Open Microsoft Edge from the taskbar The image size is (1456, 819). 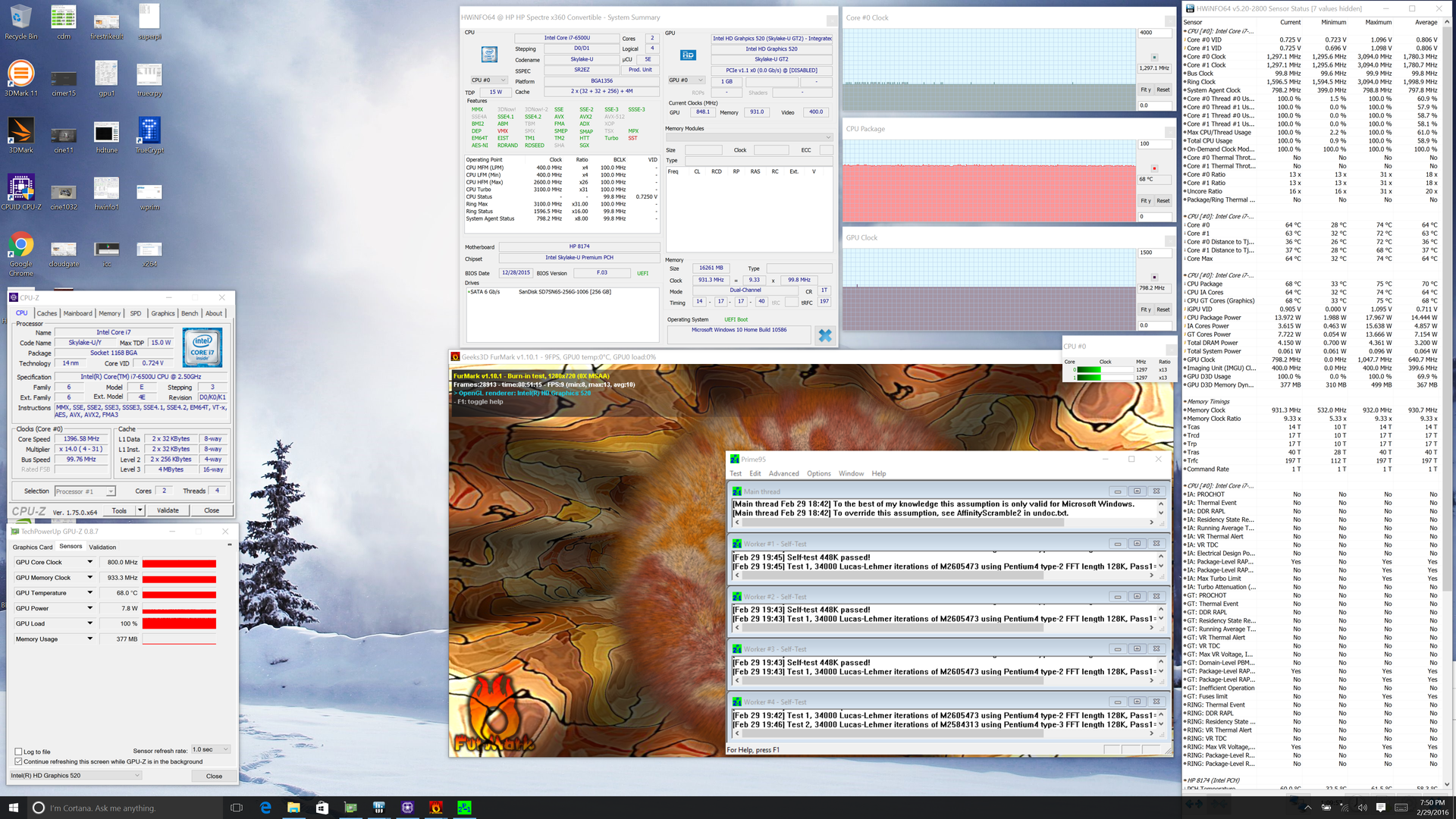click(x=265, y=808)
